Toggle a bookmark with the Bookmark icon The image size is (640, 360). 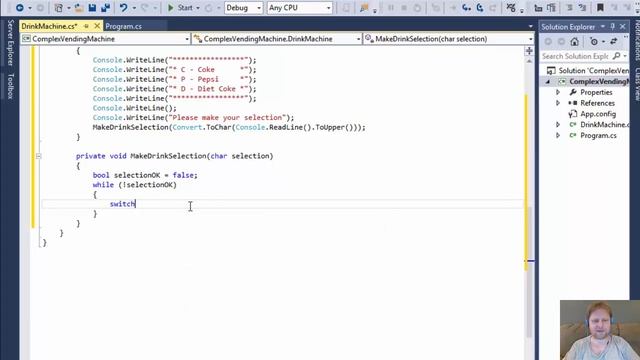(x=600, y=8)
